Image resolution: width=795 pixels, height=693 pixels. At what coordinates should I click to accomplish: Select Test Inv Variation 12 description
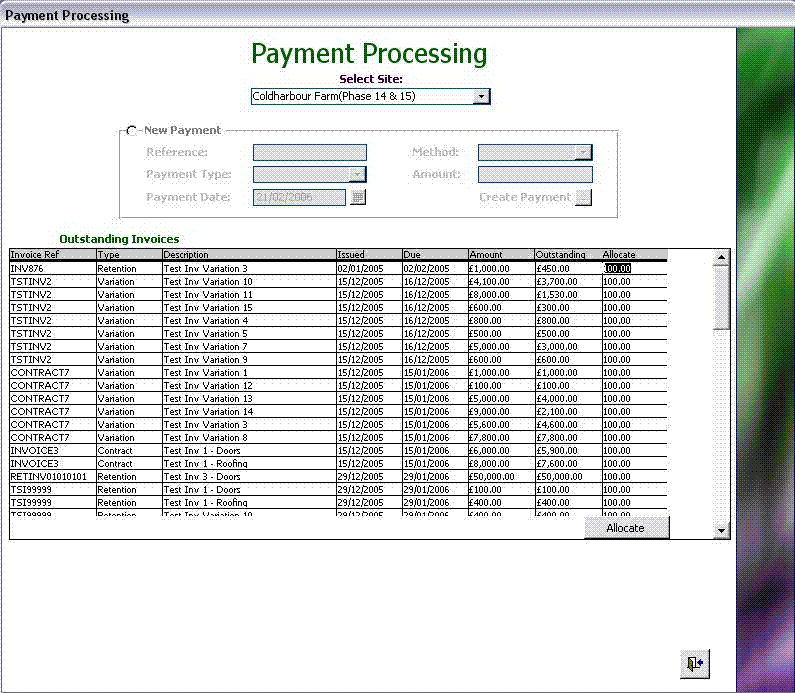pos(208,386)
